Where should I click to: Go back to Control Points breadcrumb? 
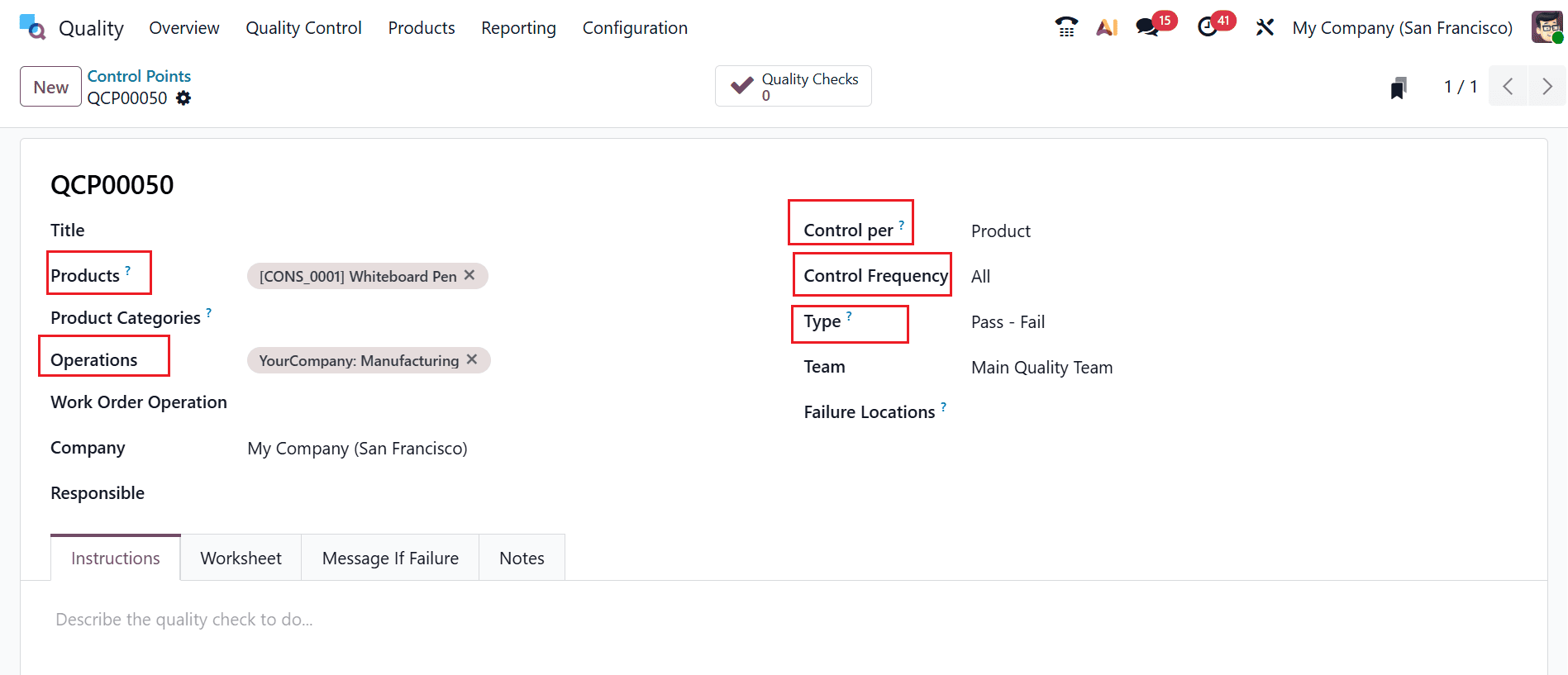(x=139, y=76)
